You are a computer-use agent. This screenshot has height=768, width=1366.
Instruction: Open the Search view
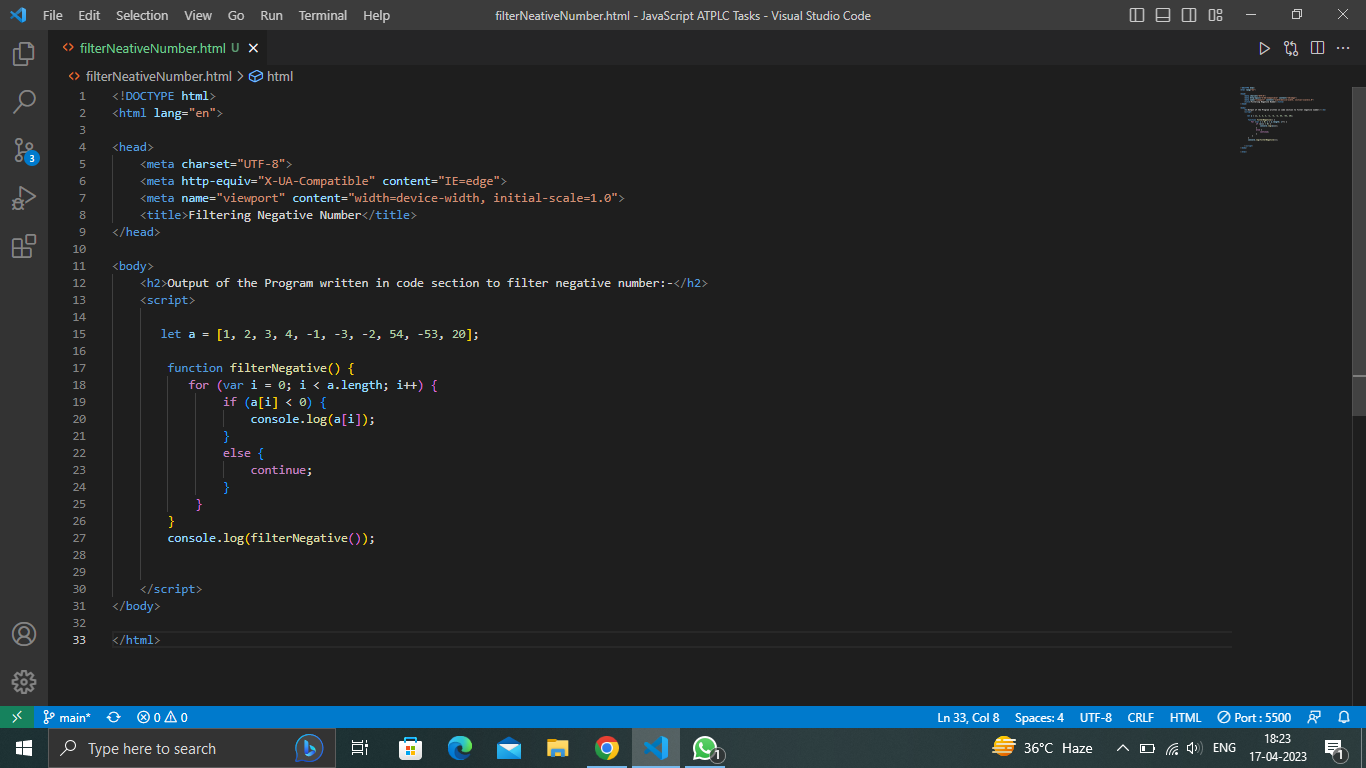pos(24,101)
